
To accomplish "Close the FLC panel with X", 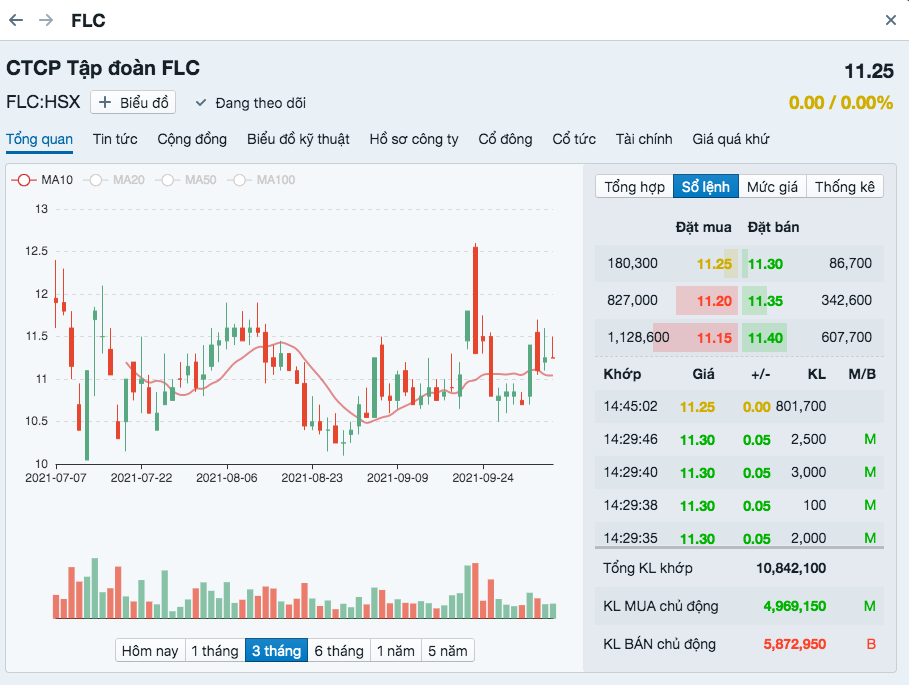I will pos(891,20).
